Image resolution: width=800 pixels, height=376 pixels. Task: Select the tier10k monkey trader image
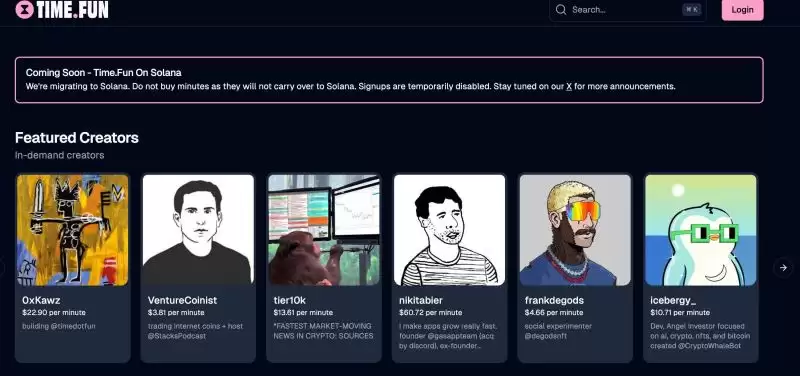click(x=324, y=230)
